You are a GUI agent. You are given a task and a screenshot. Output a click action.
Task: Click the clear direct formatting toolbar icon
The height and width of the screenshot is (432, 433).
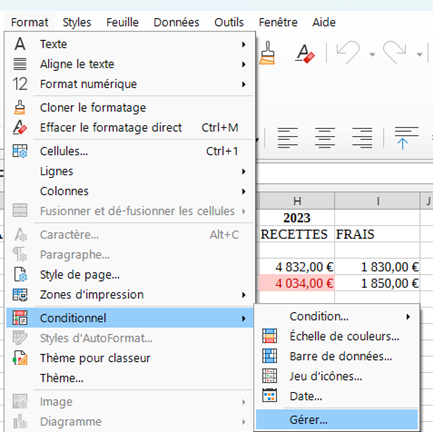click(x=305, y=53)
